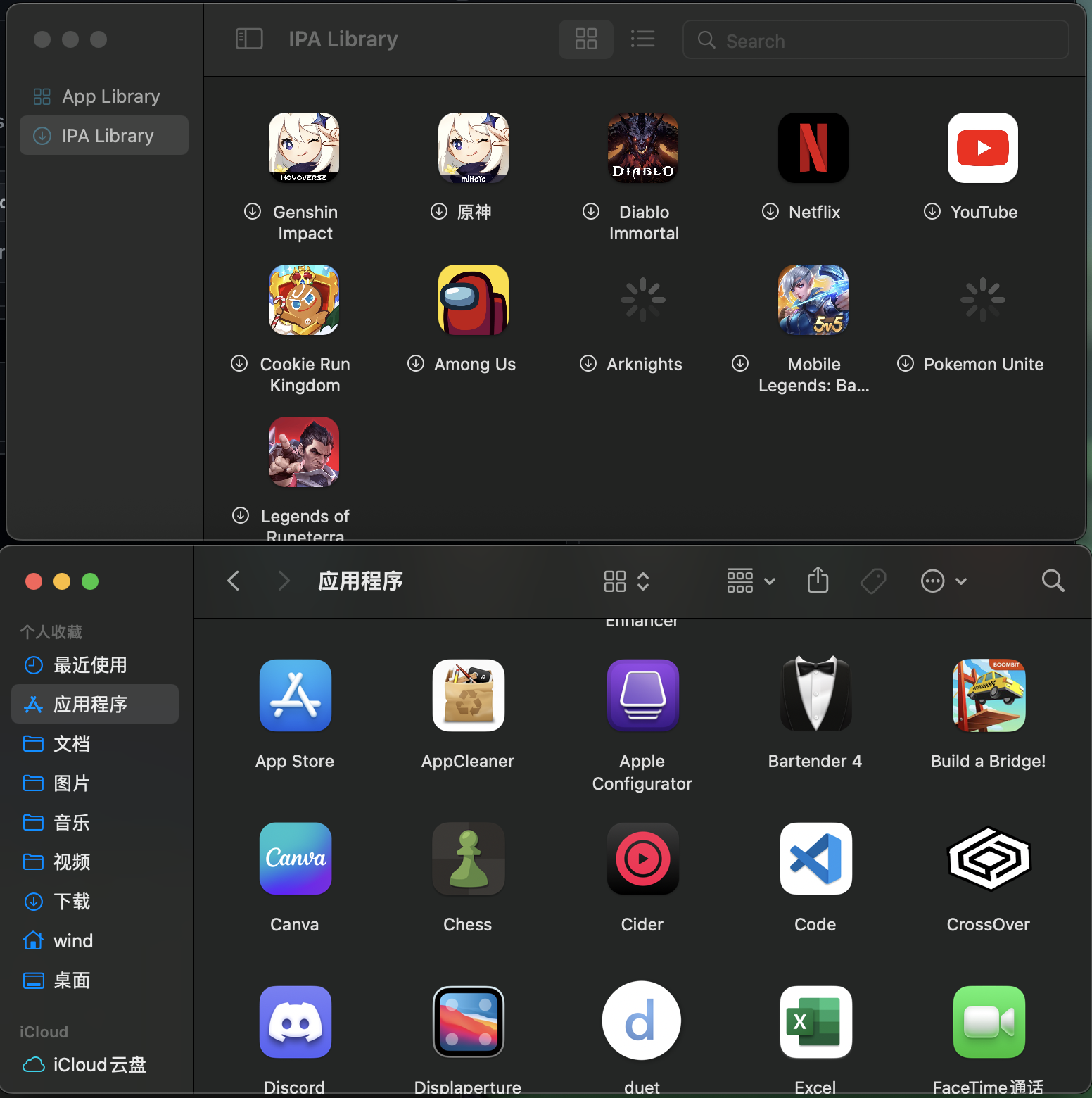
Task: Open the grouping options dropdown in Finder
Action: point(749,581)
